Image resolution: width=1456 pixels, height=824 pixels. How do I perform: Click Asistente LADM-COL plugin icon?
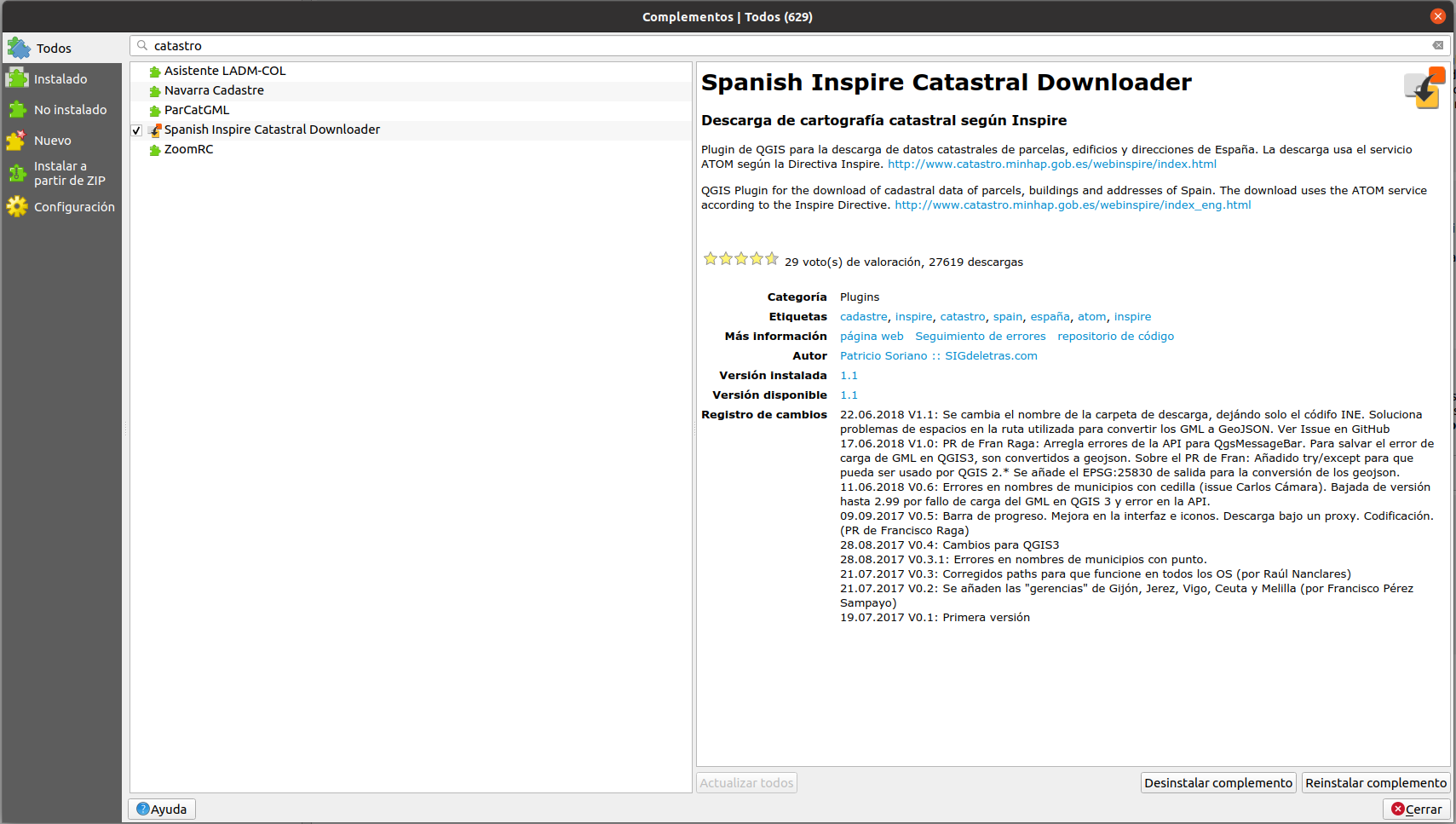155,72
